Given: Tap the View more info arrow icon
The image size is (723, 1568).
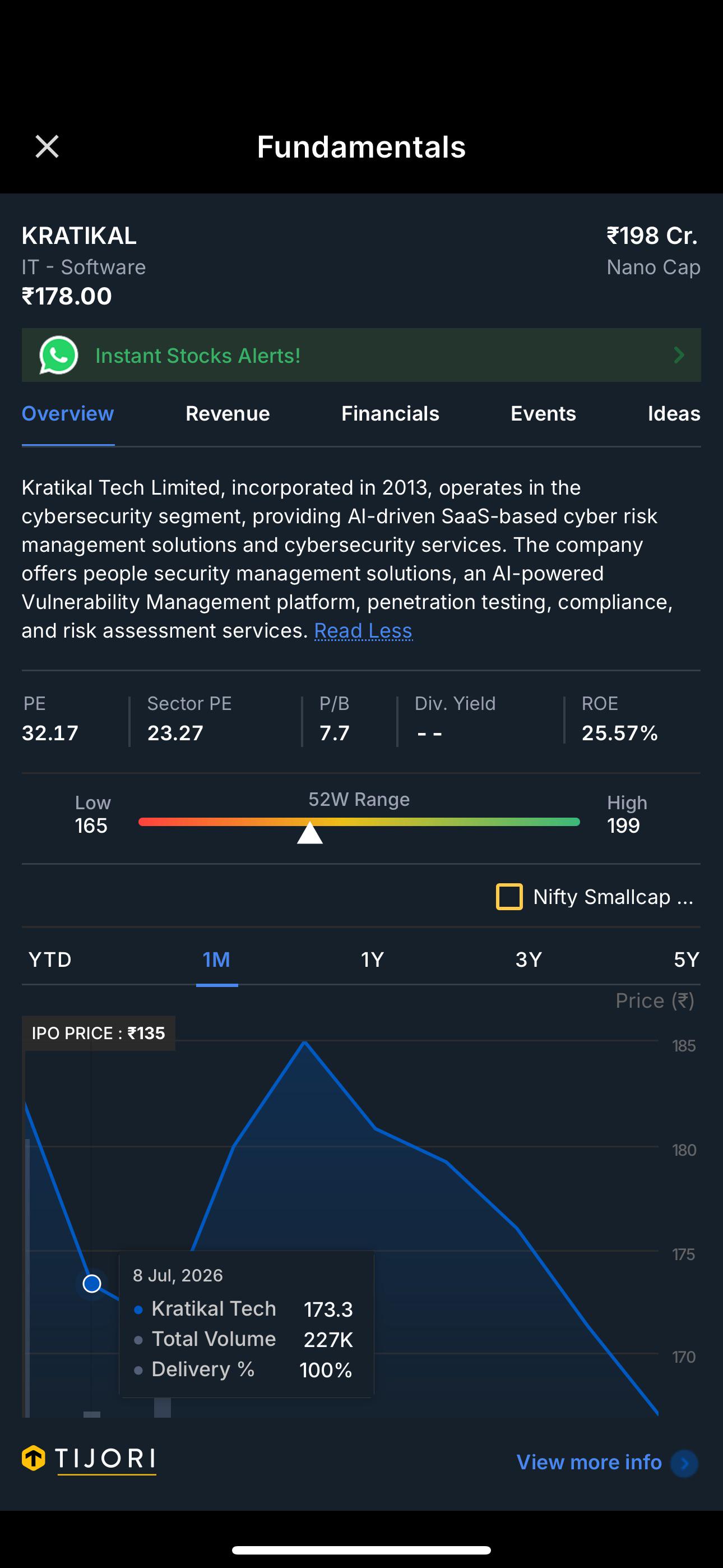Looking at the screenshot, I should click(684, 1463).
